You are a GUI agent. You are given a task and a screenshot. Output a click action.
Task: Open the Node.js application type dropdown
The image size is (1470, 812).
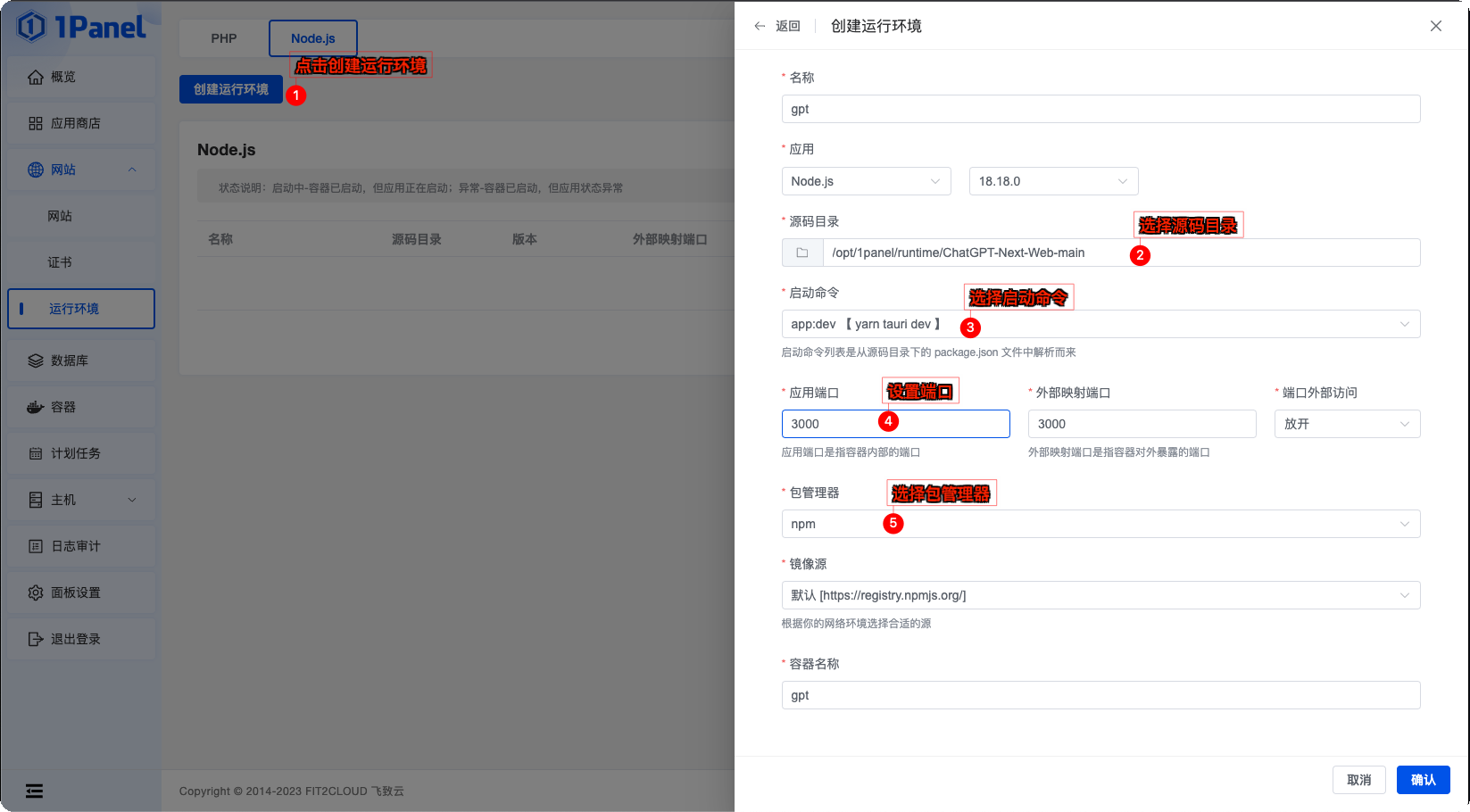click(865, 181)
